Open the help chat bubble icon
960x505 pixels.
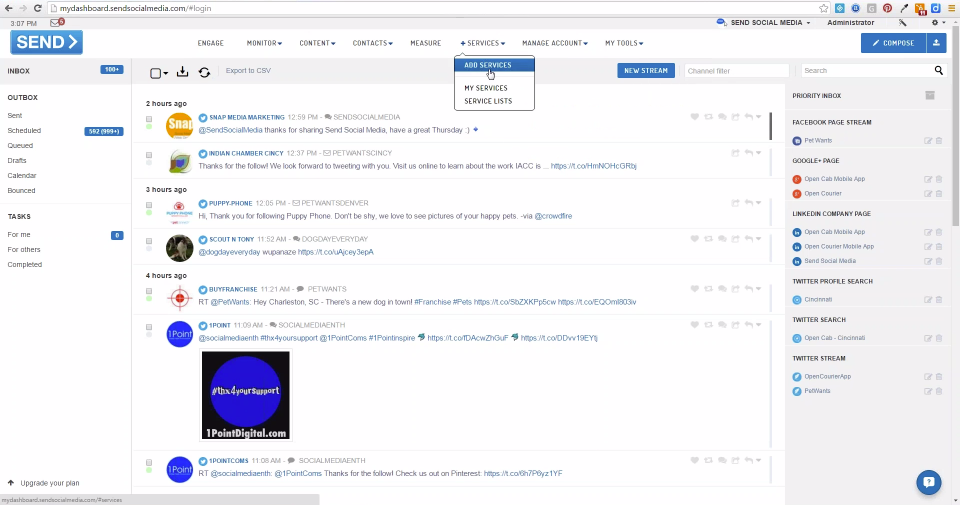click(x=928, y=482)
